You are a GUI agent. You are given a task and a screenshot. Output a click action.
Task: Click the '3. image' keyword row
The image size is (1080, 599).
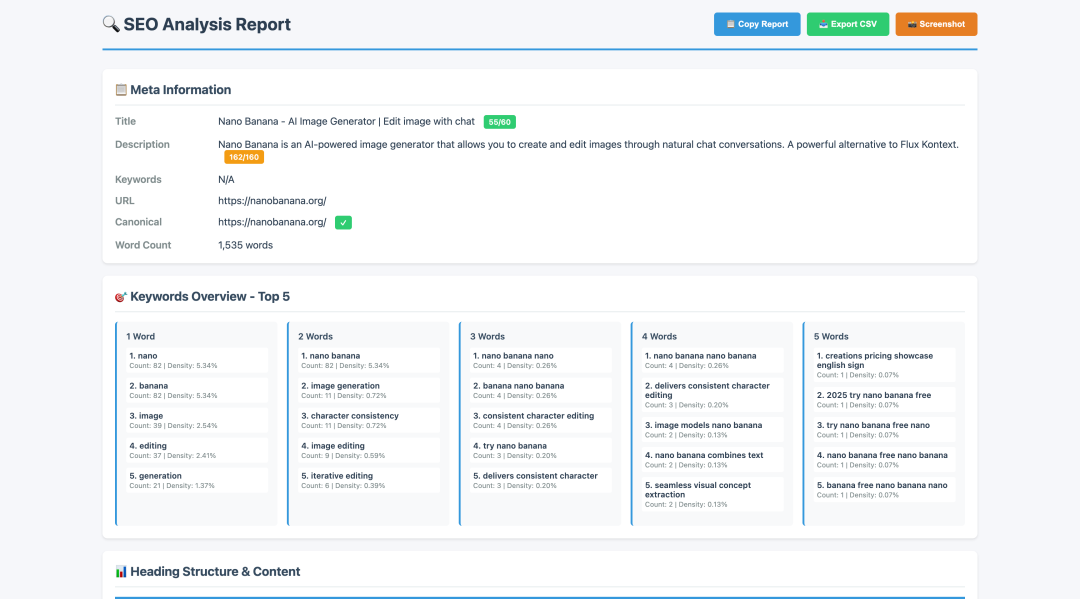click(x=197, y=420)
